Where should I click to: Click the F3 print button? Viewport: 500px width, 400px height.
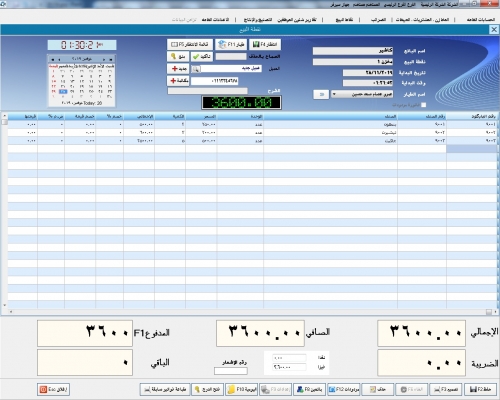[x=446, y=389]
